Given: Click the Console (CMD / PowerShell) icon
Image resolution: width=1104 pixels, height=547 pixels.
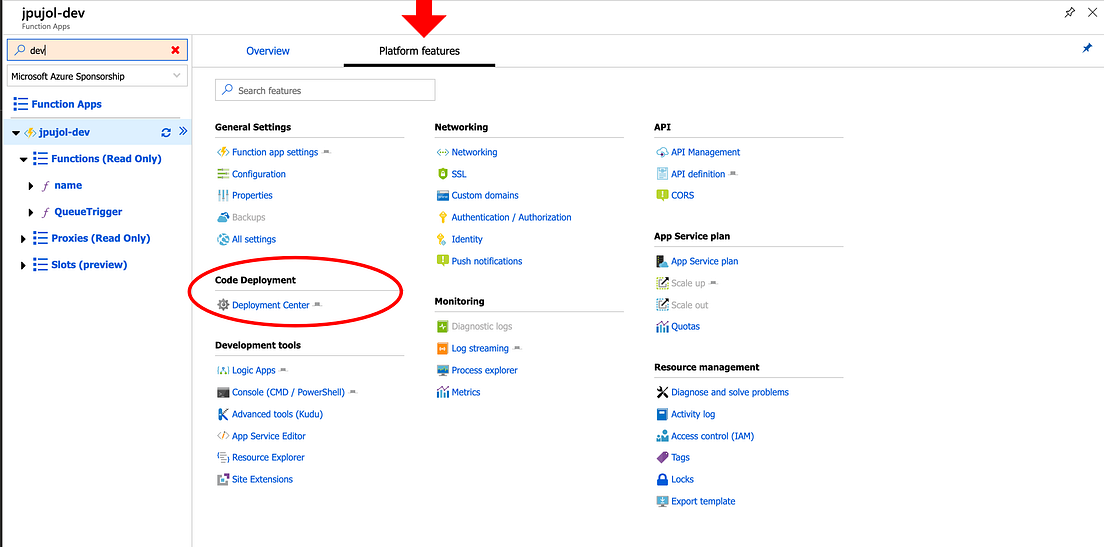Looking at the screenshot, I should pos(223,392).
